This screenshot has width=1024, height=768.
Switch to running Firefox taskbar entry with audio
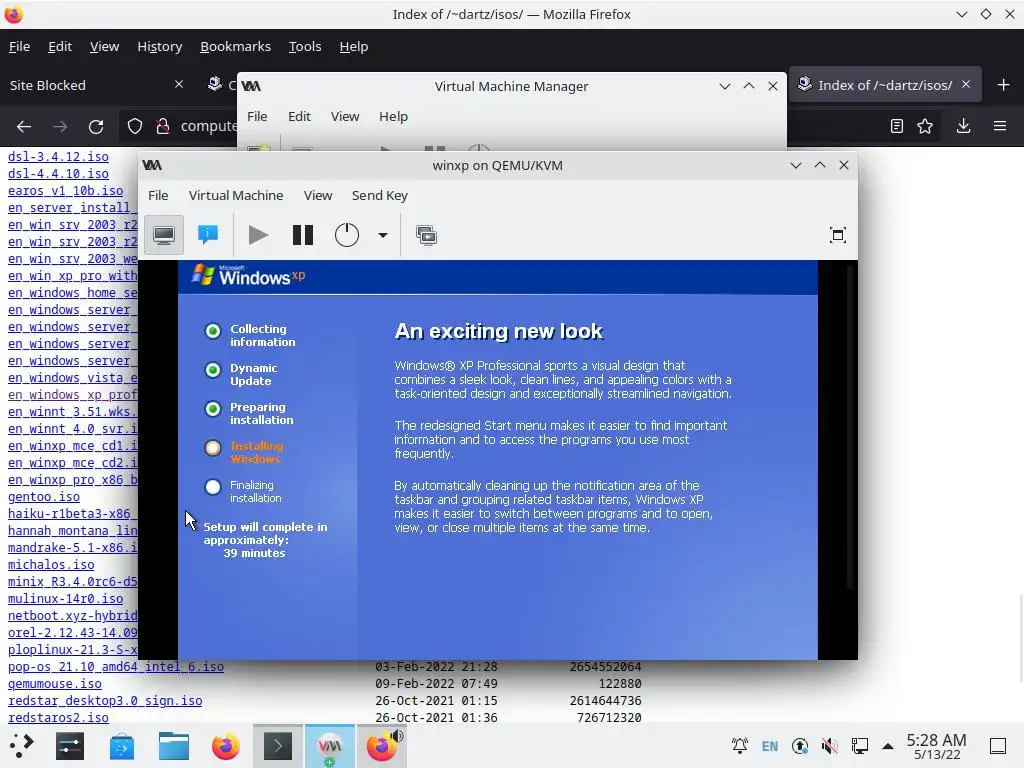[382, 746]
